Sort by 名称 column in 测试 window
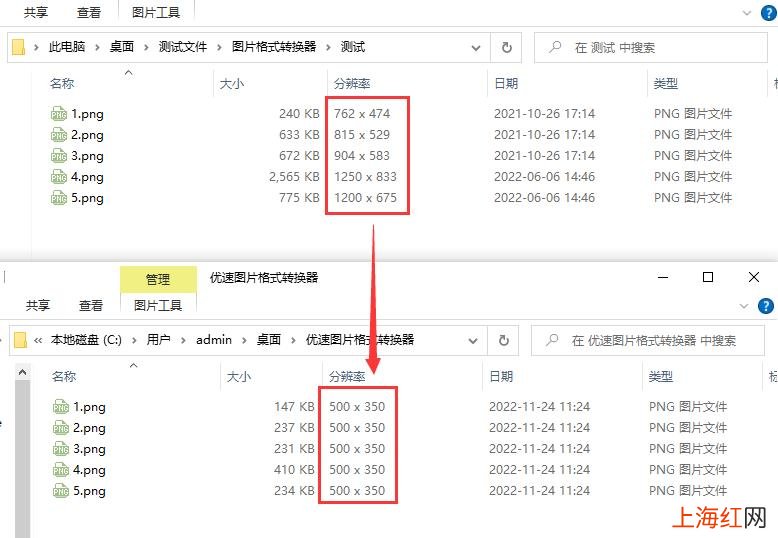The image size is (778, 538). coord(62,83)
